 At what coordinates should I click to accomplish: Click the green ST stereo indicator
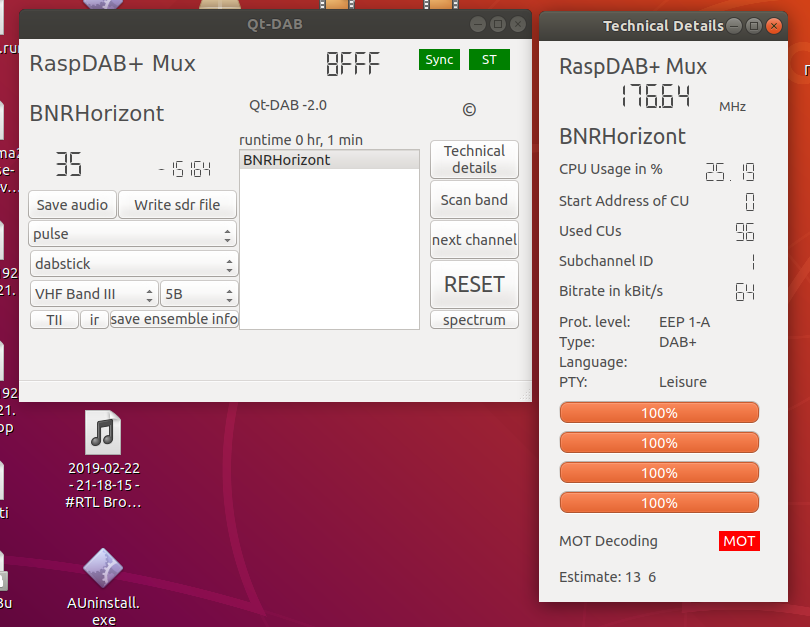[489, 59]
